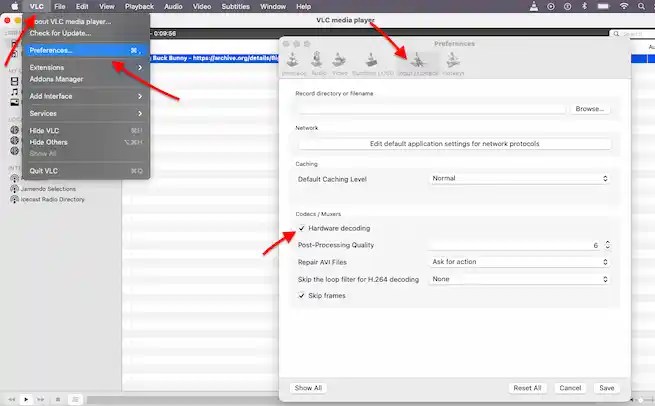655x406 pixels.
Task: Open the Apple menu
Action: pos(15,6)
